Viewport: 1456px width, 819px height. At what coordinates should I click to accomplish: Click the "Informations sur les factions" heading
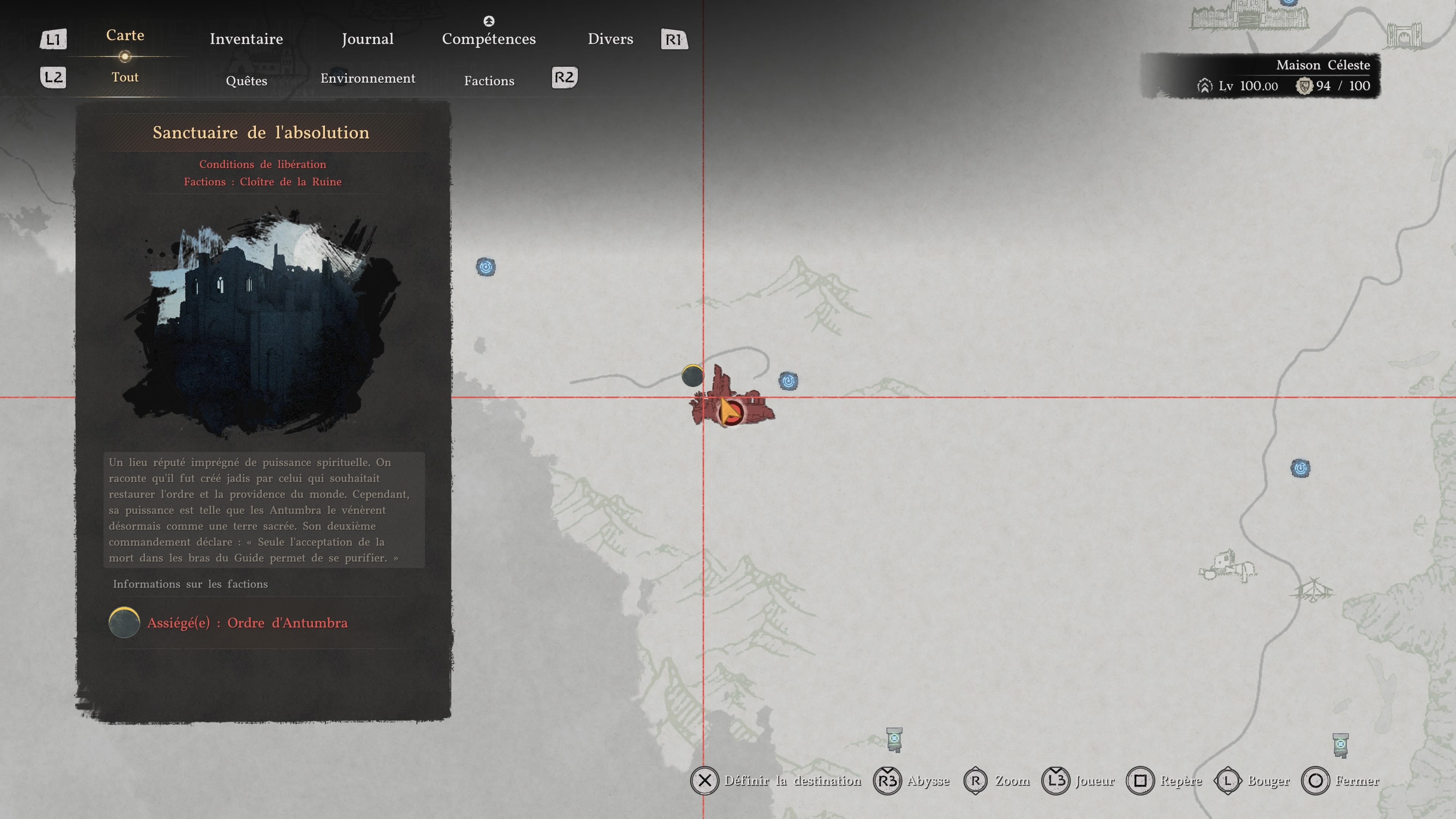(190, 584)
